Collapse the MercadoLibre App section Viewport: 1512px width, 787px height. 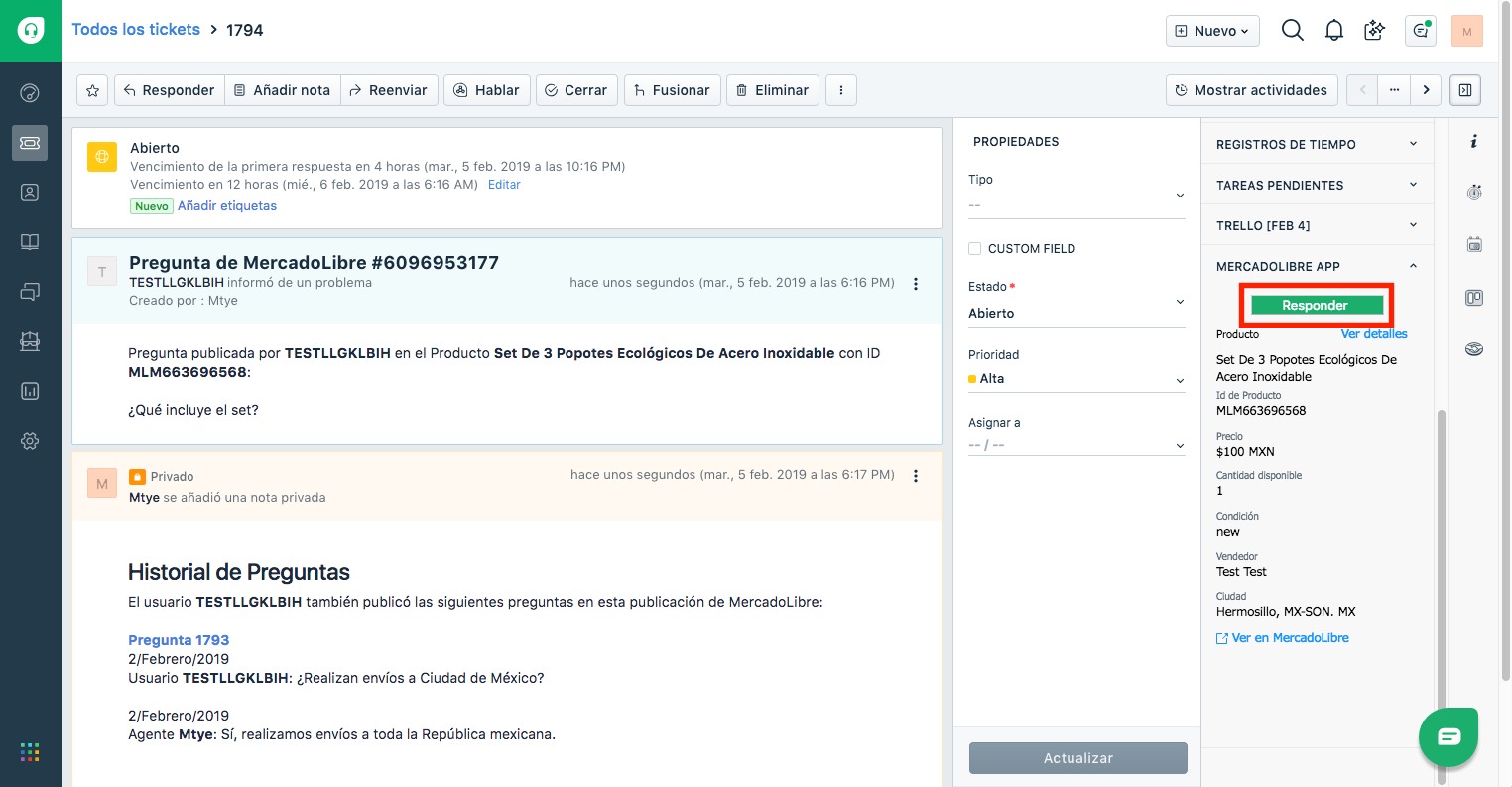click(x=1318, y=266)
